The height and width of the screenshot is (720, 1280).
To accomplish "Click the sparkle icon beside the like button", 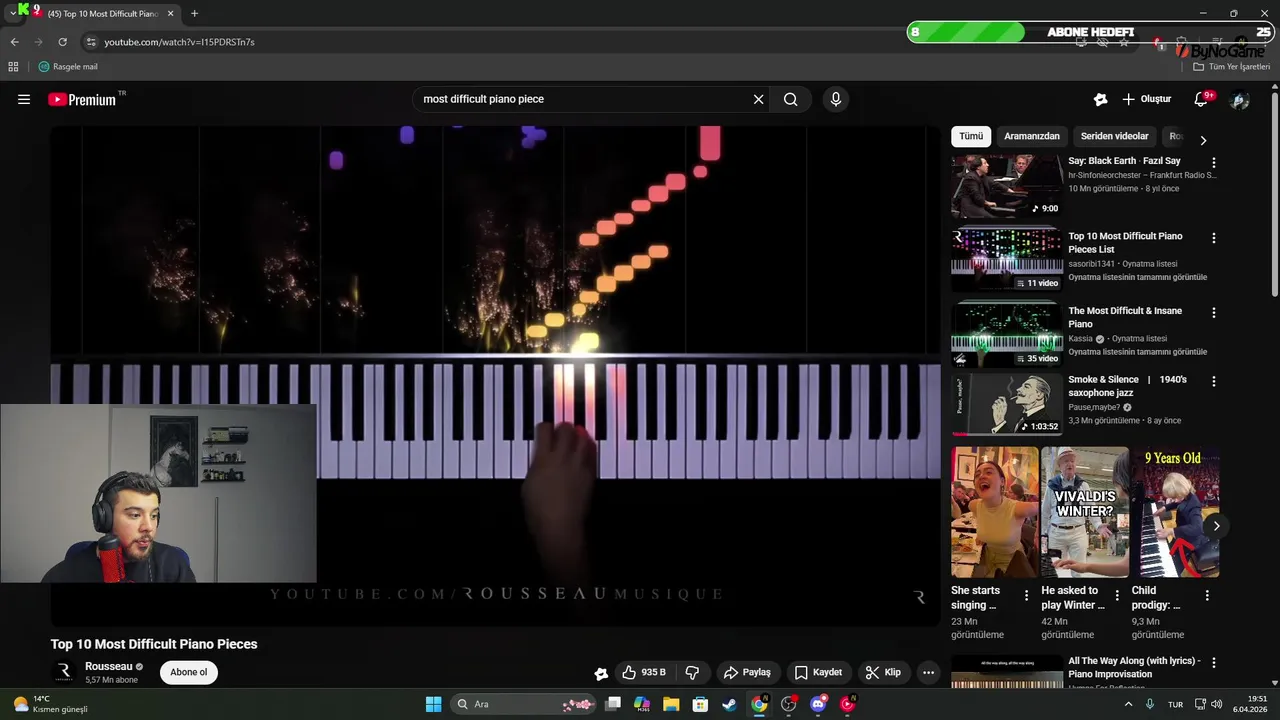I will [x=601, y=673].
